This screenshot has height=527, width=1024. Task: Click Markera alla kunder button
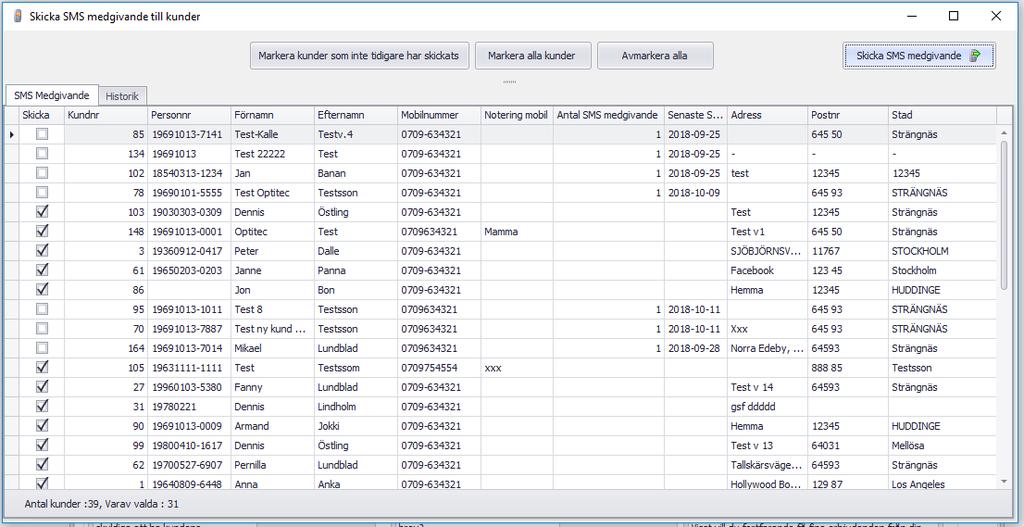coord(532,56)
